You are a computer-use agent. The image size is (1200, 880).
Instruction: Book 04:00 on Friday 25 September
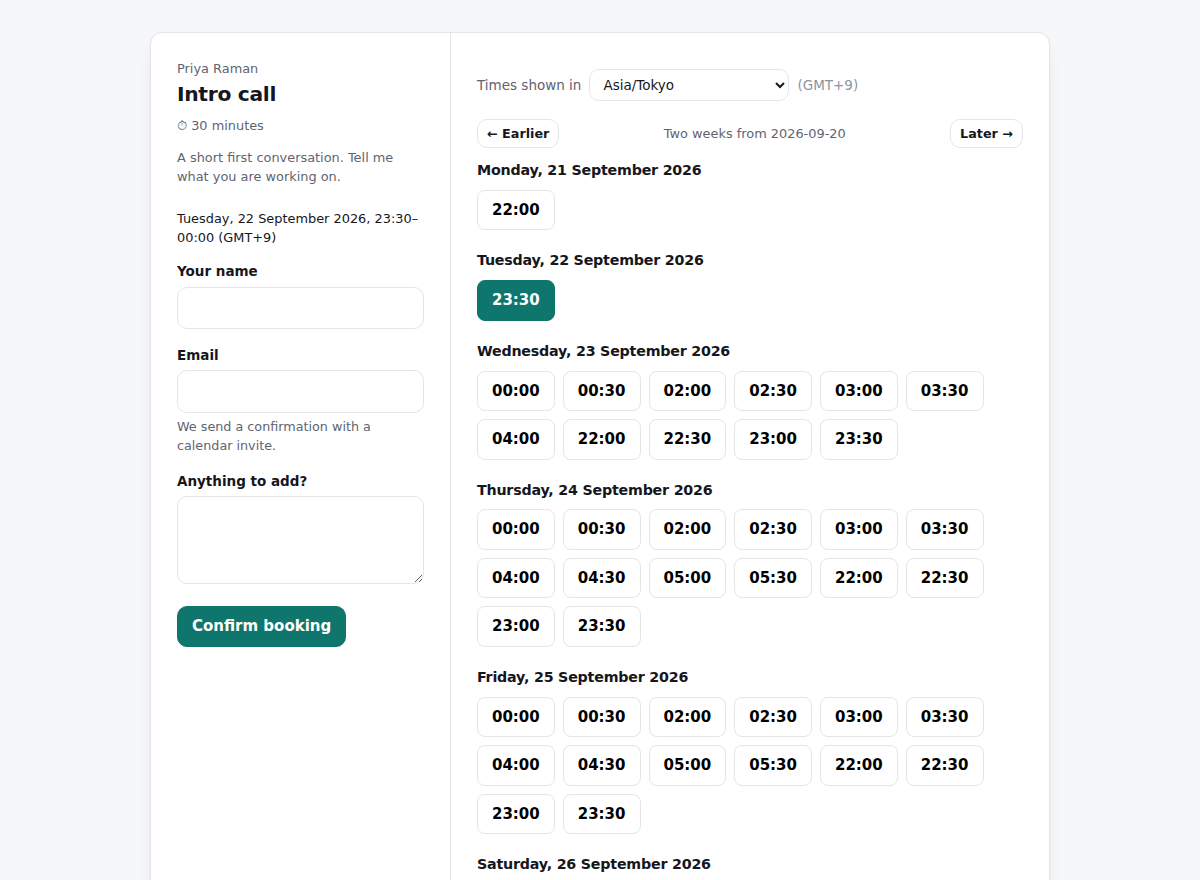516,765
